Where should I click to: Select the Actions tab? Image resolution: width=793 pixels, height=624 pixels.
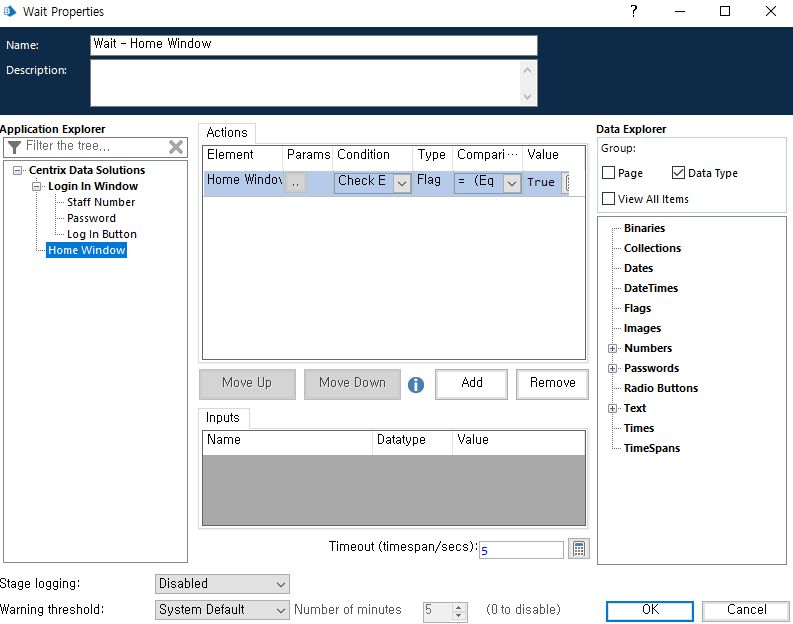pos(227,133)
